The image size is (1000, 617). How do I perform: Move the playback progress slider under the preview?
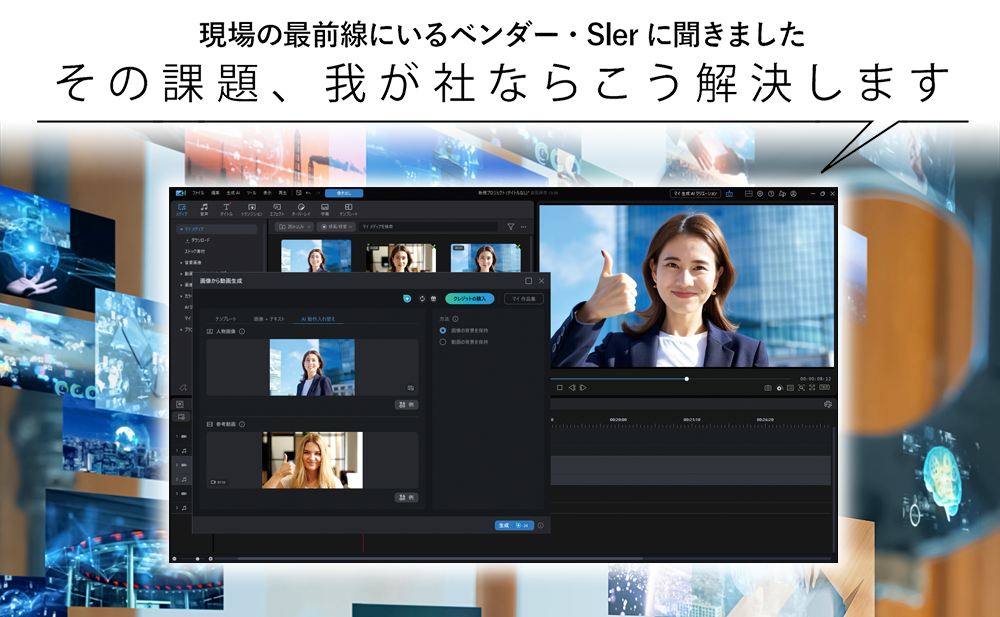click(687, 379)
